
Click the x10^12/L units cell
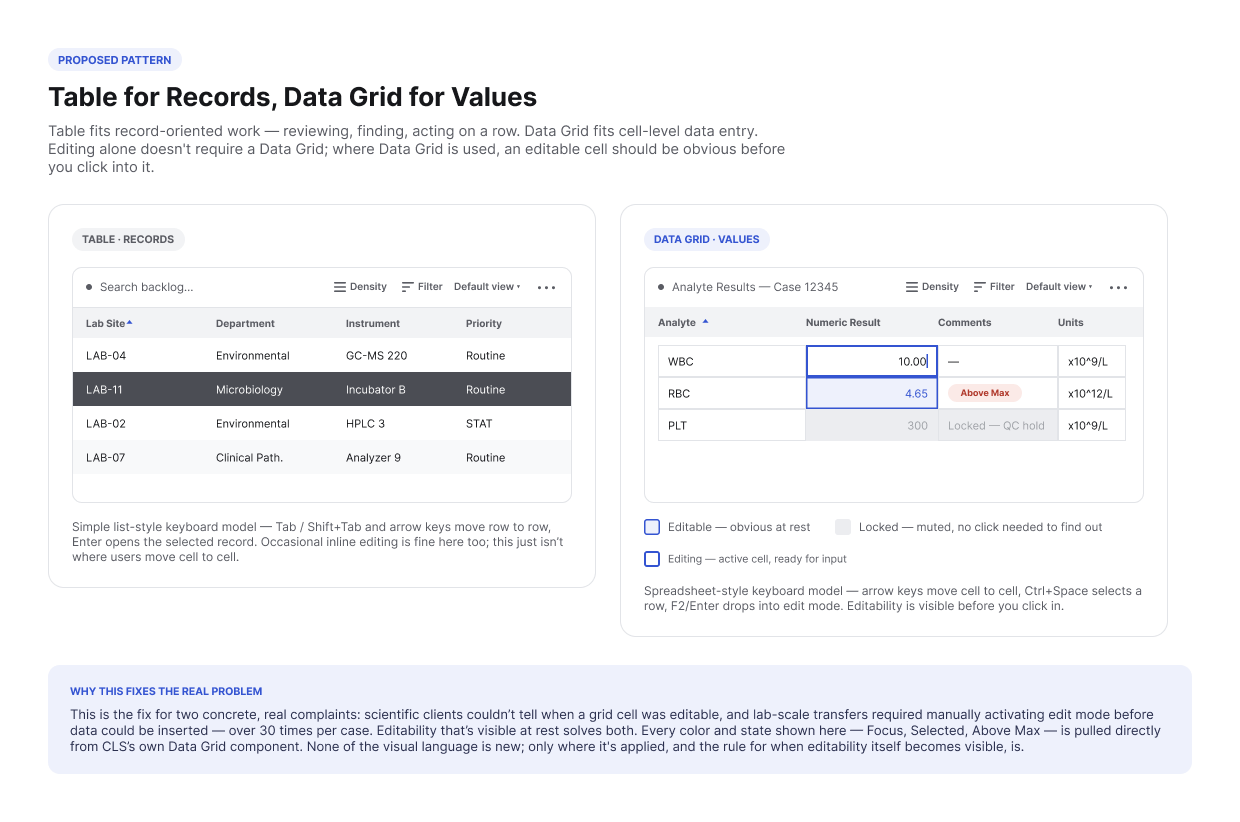pyautogui.click(x=1092, y=393)
